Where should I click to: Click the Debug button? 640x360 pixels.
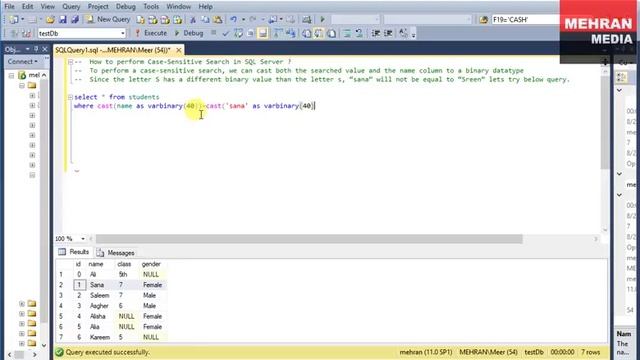[x=189, y=33]
